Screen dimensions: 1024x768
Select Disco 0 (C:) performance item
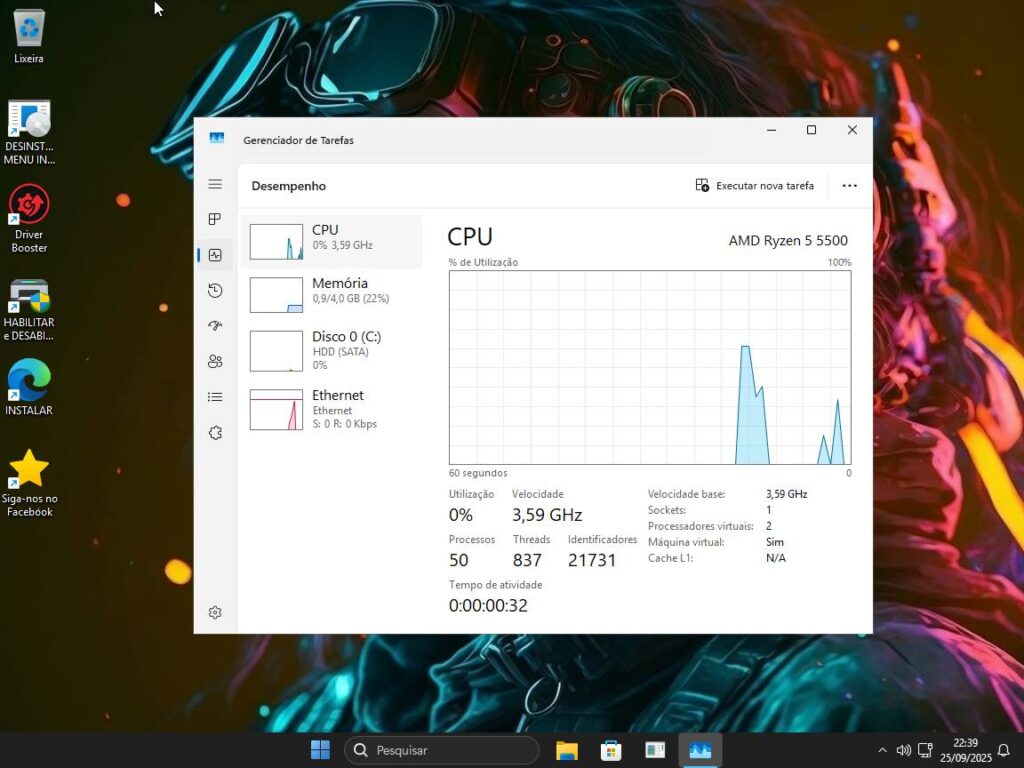coord(331,350)
